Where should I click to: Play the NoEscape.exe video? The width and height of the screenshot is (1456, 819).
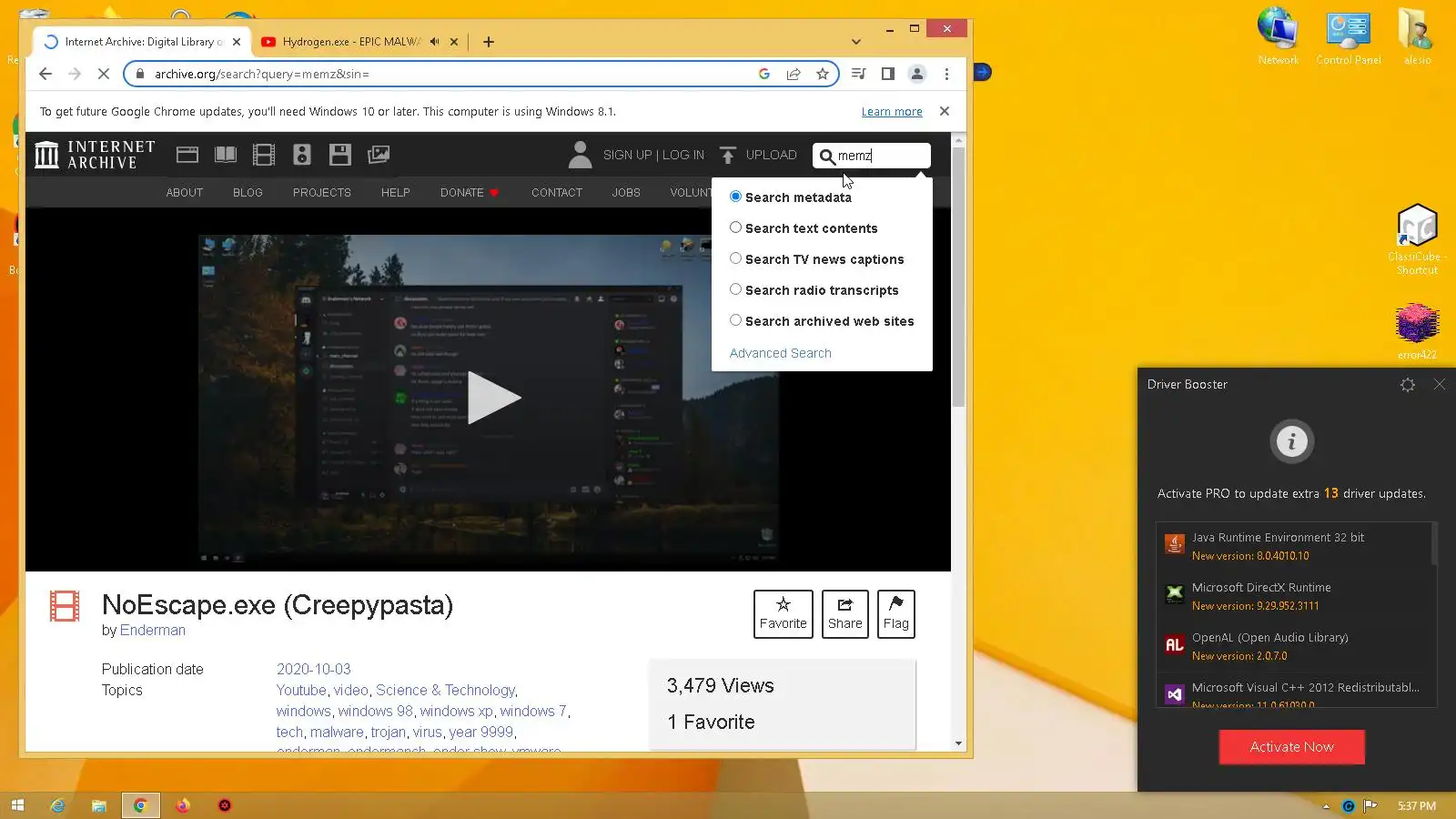(493, 398)
